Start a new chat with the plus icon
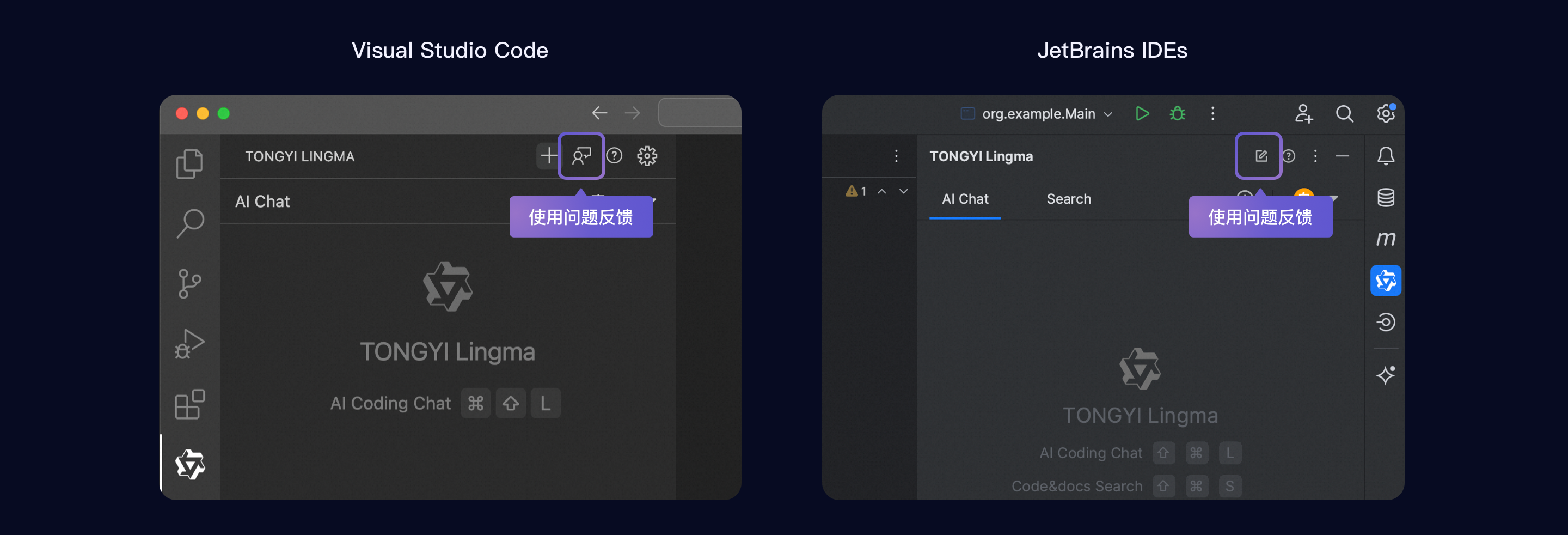1568x535 pixels. coord(548,155)
